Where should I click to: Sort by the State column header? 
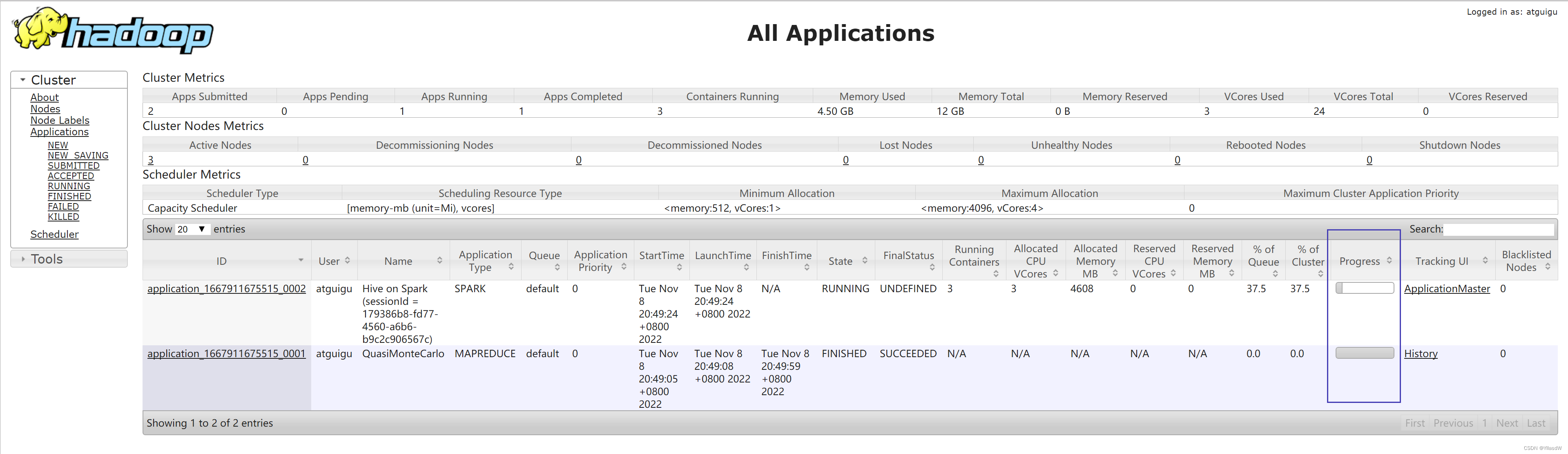point(840,261)
